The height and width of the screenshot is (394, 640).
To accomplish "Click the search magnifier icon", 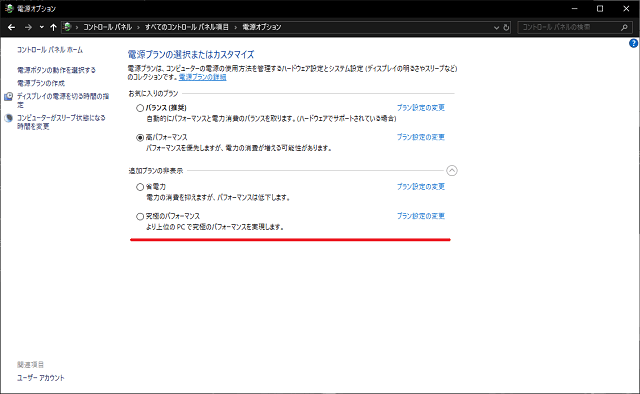I will click(624, 27).
